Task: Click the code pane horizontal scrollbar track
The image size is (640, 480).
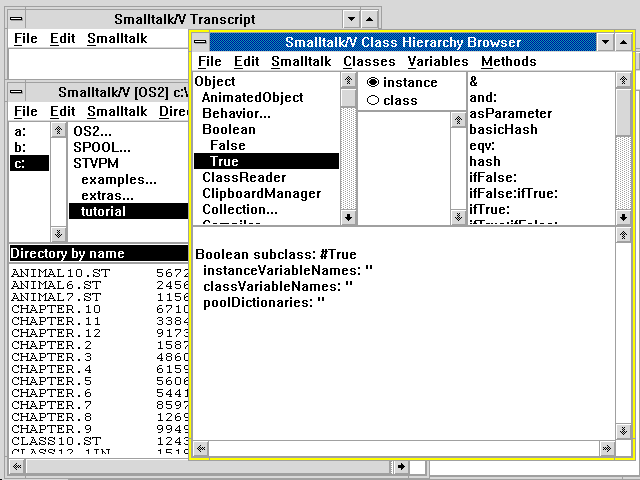Action: click(x=404, y=449)
